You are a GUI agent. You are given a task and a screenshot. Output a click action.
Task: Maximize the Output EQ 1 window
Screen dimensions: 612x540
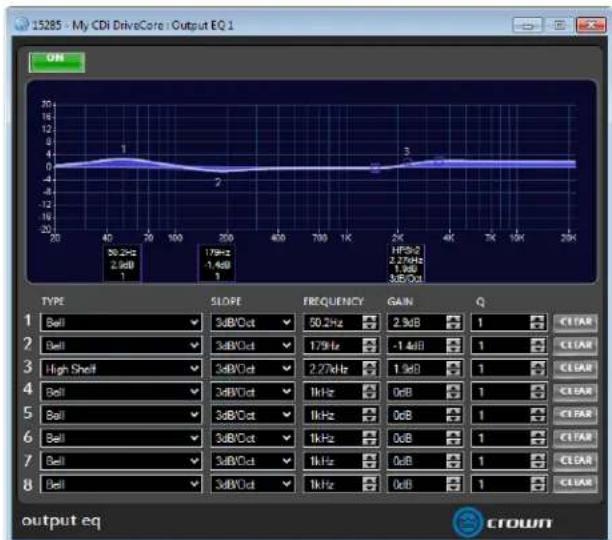point(559,25)
